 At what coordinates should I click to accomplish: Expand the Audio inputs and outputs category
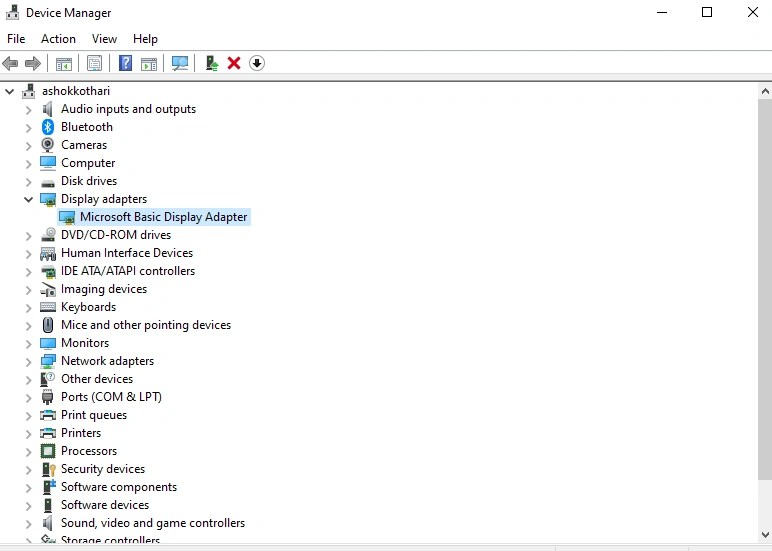click(x=29, y=109)
